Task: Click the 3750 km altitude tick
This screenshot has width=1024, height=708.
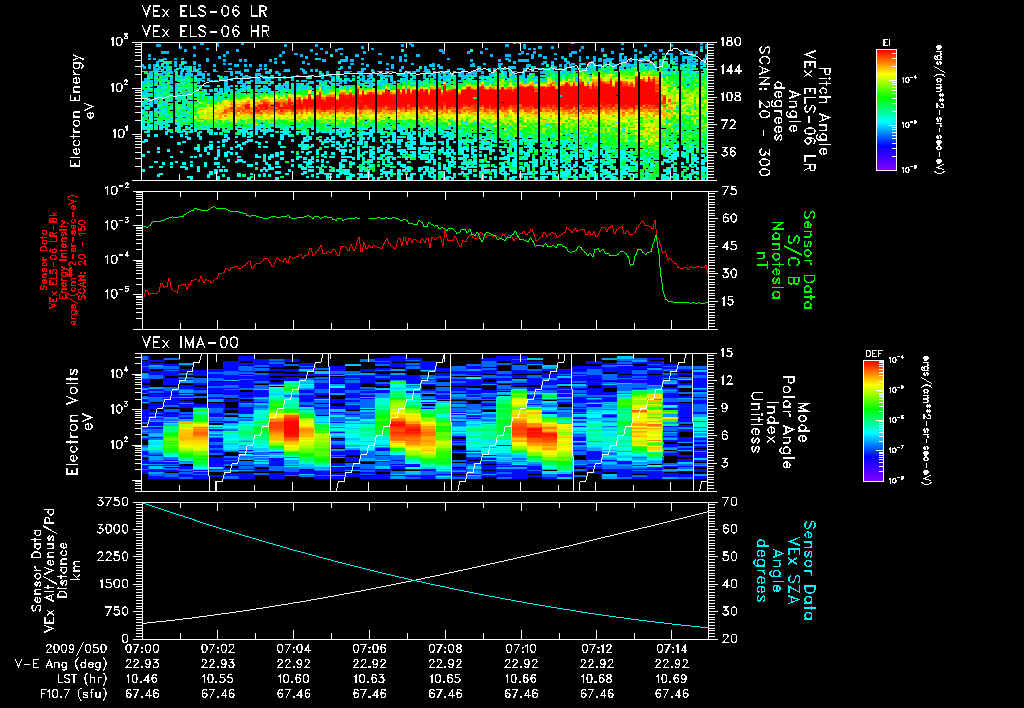Action: [112, 502]
